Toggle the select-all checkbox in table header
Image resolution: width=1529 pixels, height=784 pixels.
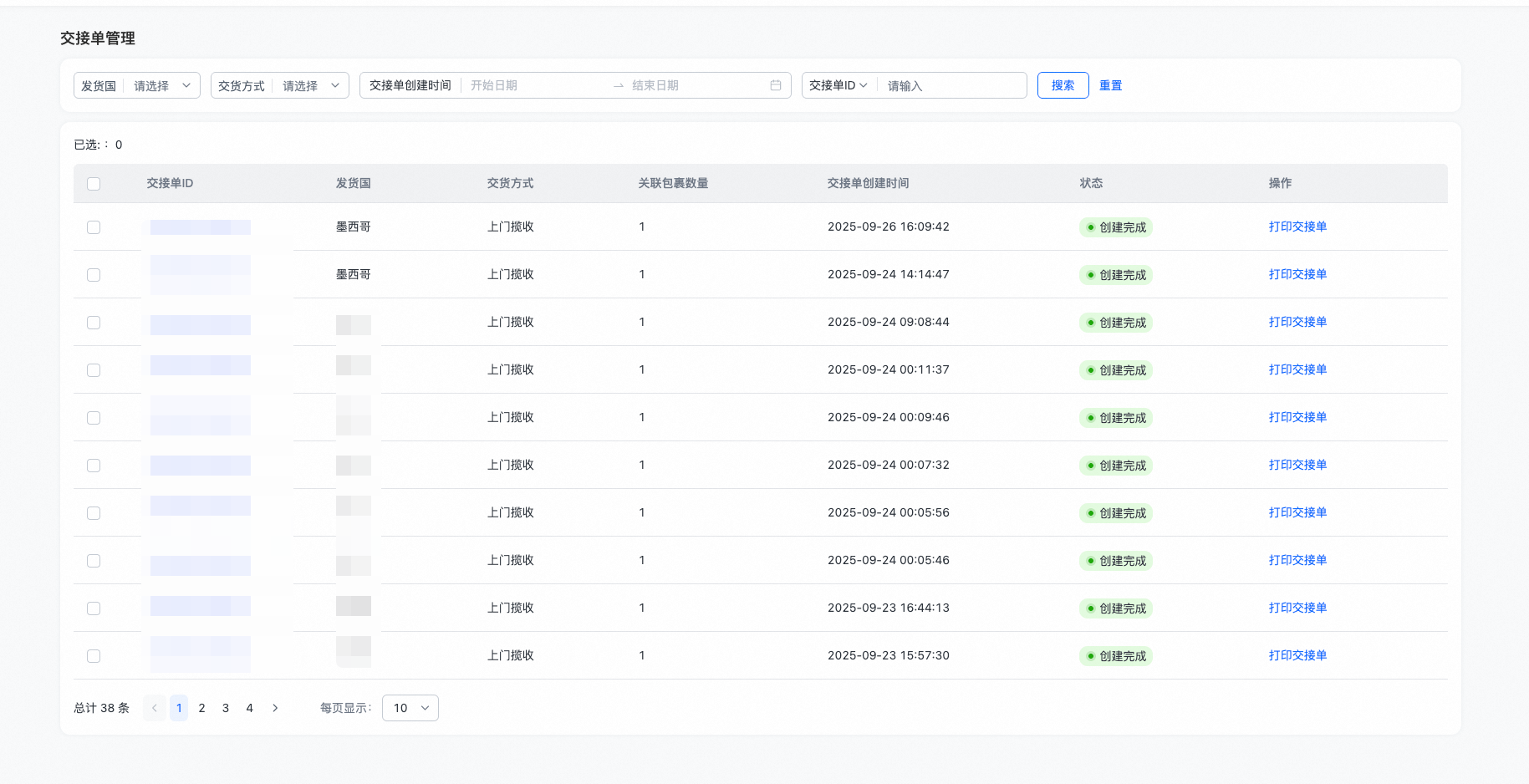click(94, 184)
